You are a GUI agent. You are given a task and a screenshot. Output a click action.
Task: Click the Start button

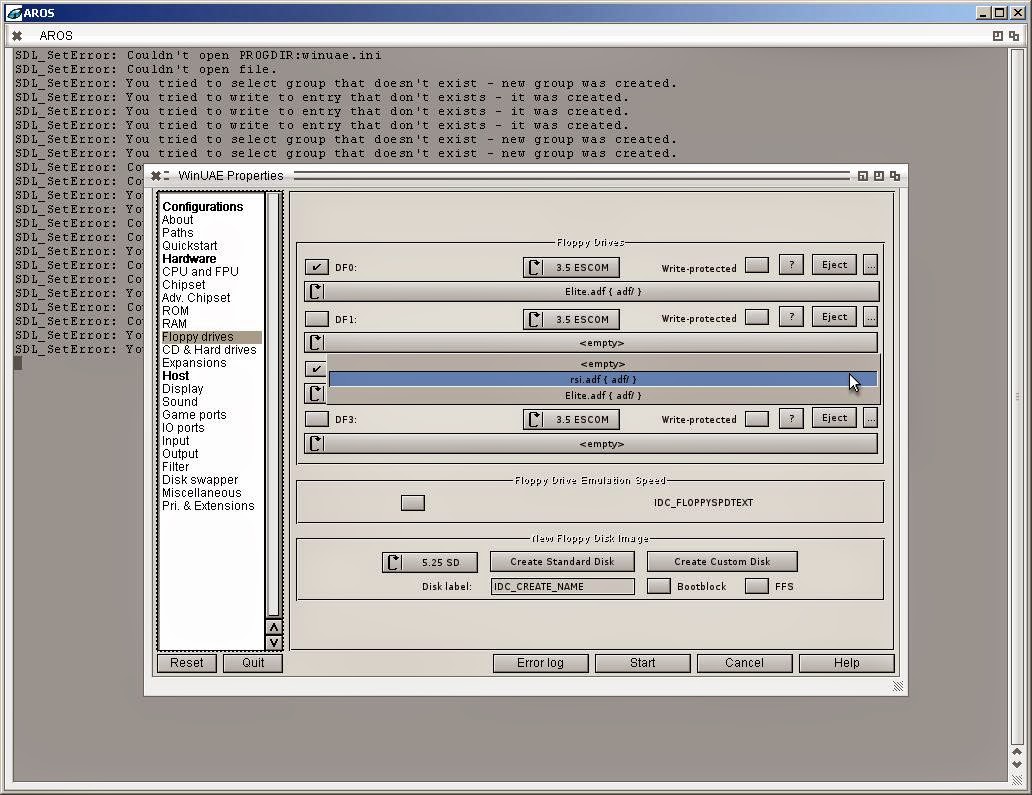point(642,663)
